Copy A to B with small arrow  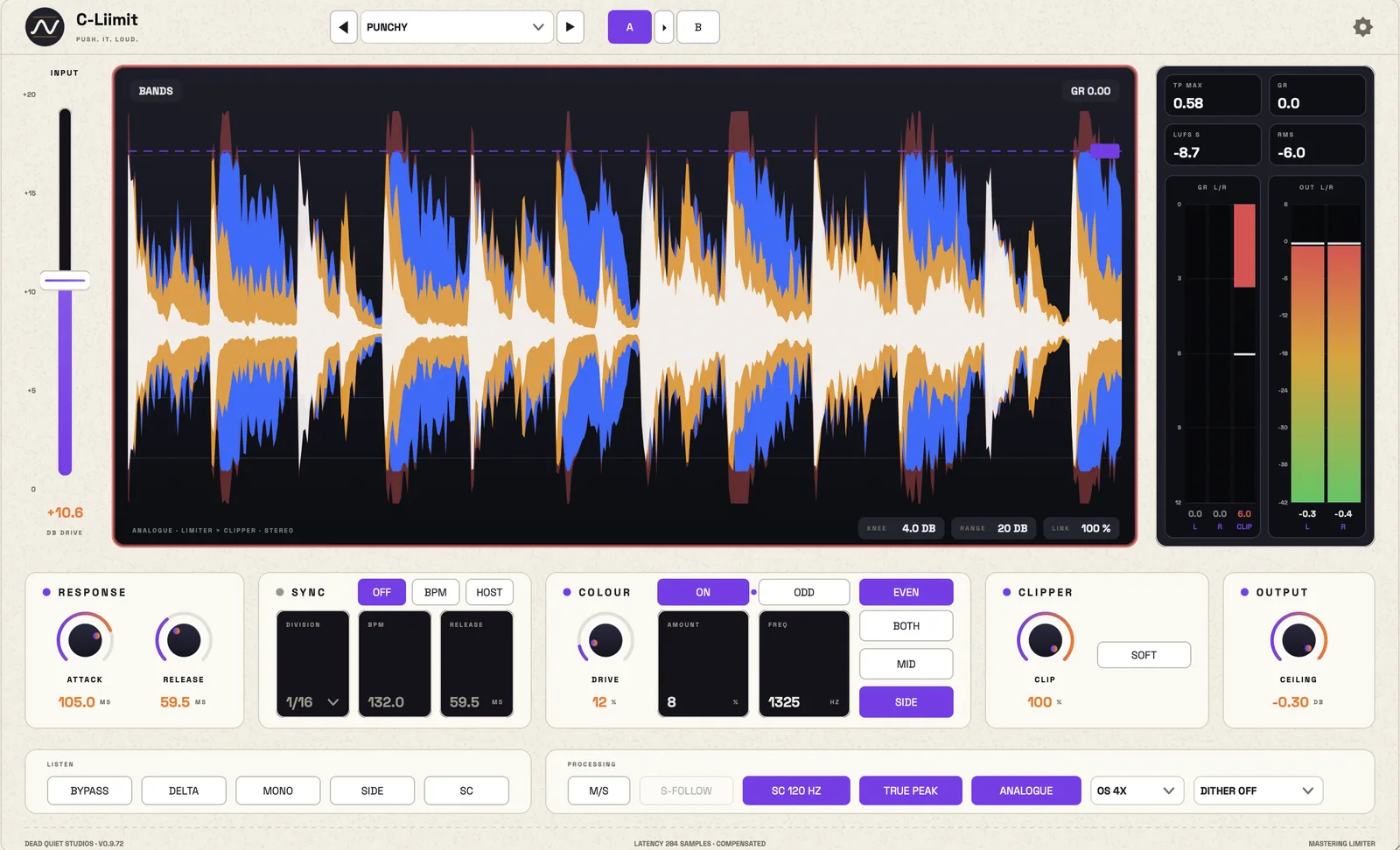(664, 27)
